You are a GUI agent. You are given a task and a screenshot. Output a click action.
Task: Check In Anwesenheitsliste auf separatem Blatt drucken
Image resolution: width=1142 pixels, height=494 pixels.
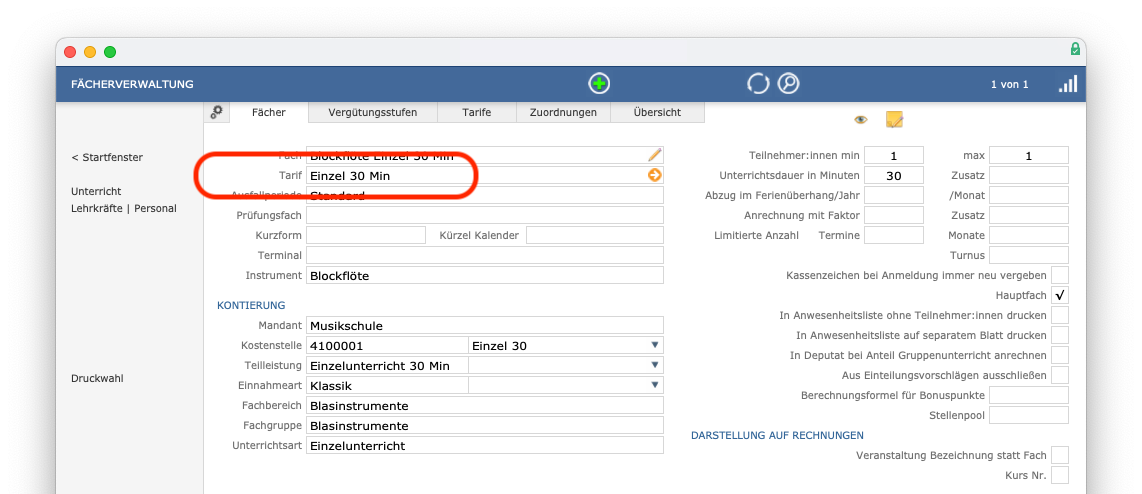[1060, 335]
